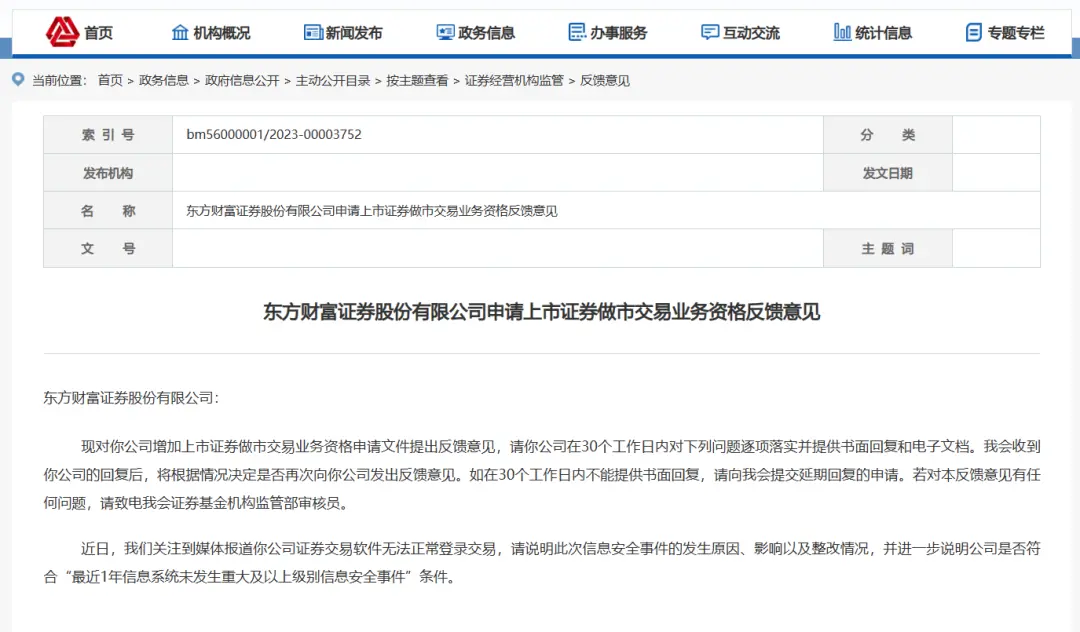Select the 新闻发布 menu item
The width and height of the screenshot is (1080, 632).
click(x=354, y=32)
